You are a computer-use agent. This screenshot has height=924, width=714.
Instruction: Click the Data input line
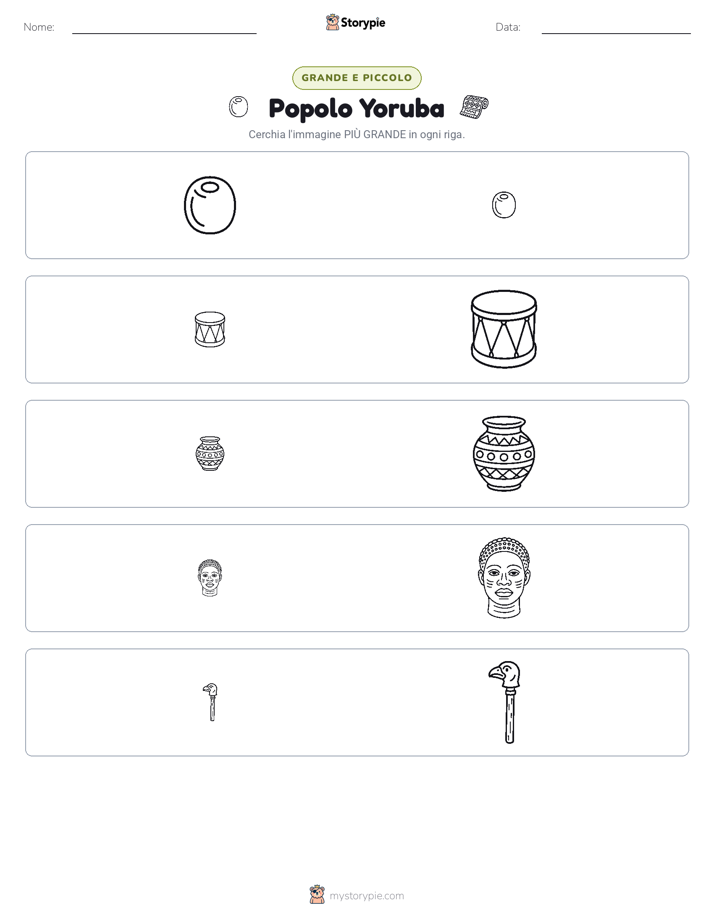click(x=616, y=28)
